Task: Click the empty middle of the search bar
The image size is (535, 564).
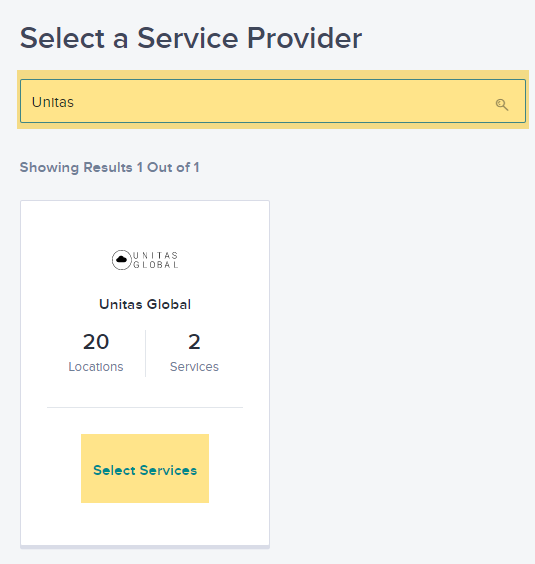Action: pyautogui.click(x=273, y=102)
